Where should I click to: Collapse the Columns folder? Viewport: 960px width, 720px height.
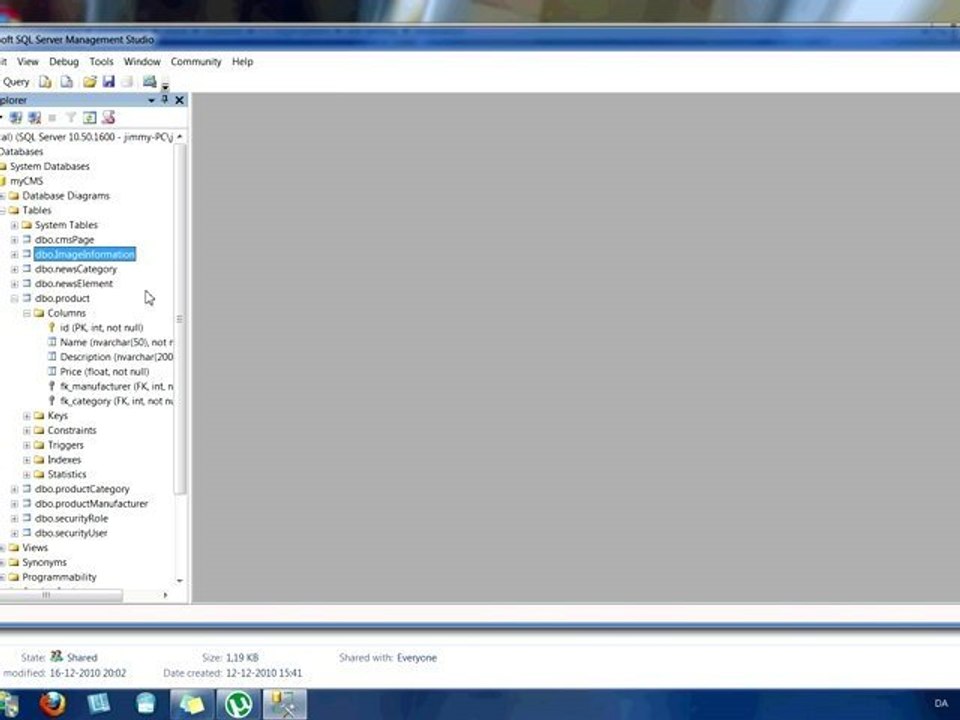pyautogui.click(x=27, y=313)
